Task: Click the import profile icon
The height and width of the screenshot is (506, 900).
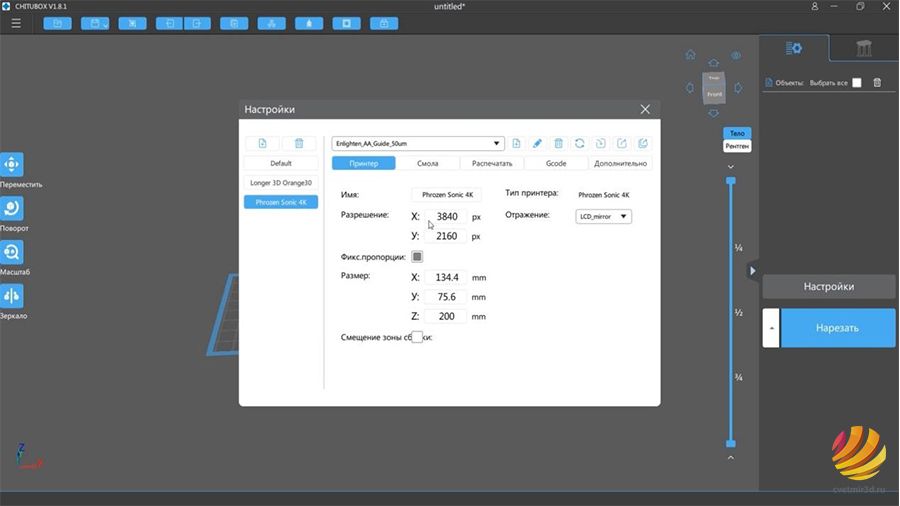Action: (600, 143)
